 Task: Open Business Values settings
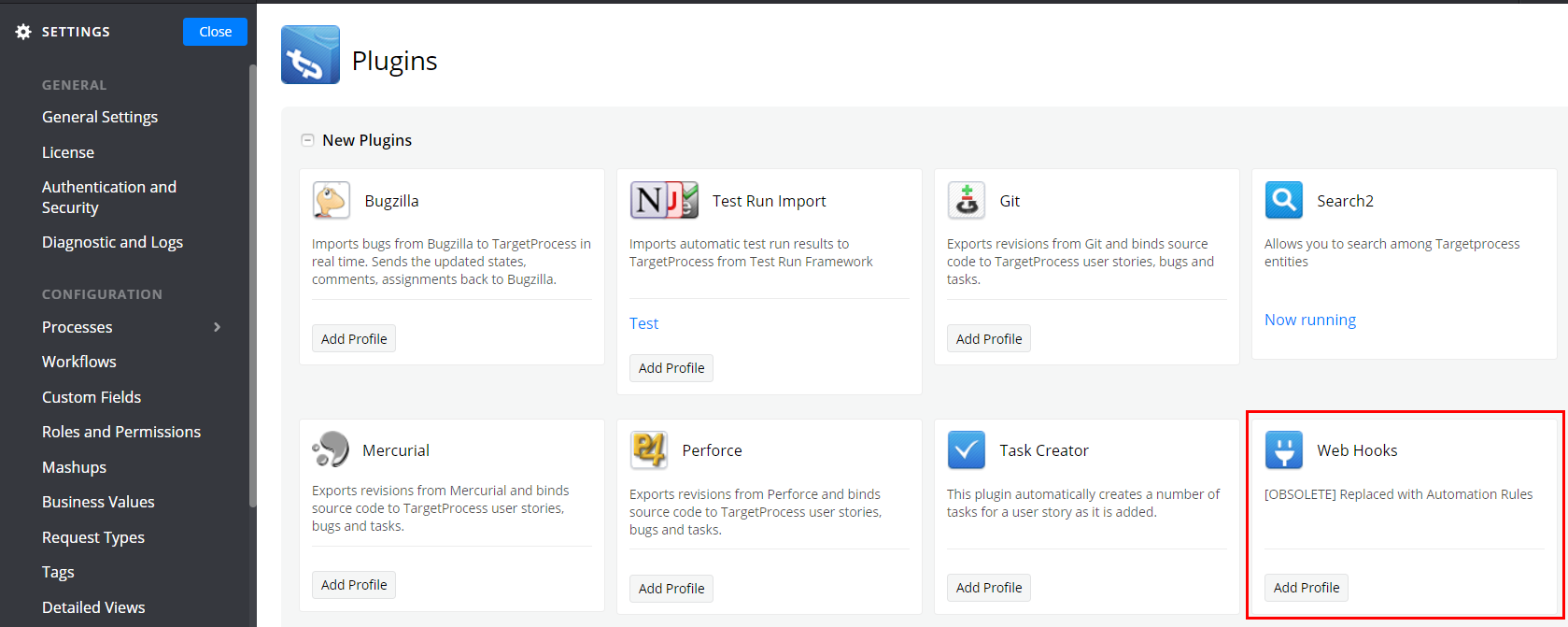point(98,502)
